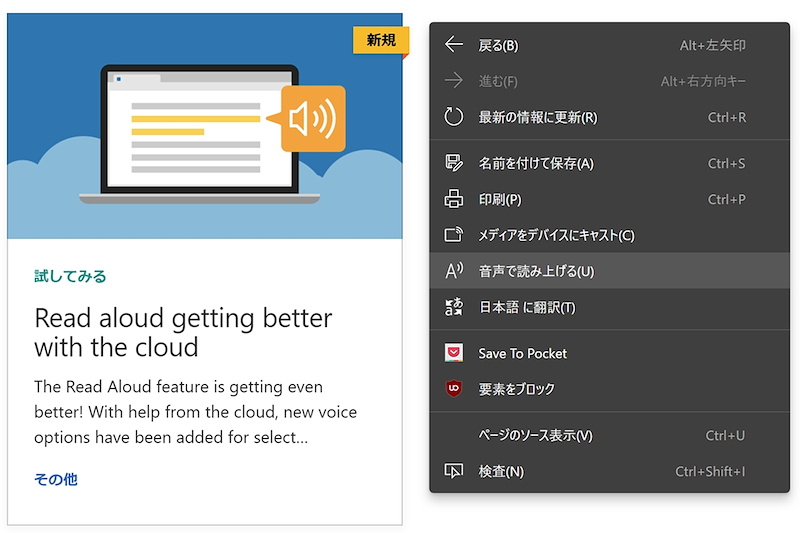The width and height of the screenshot is (800, 533).
Task: Choose ページのソース表示(V)
Action: pos(609,435)
